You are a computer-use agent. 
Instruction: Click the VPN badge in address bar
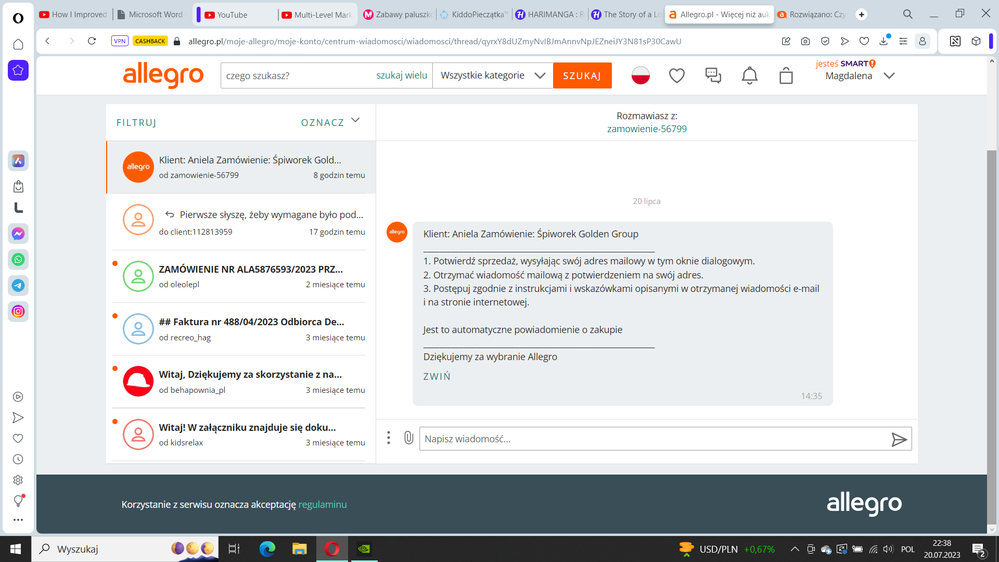tap(119, 41)
